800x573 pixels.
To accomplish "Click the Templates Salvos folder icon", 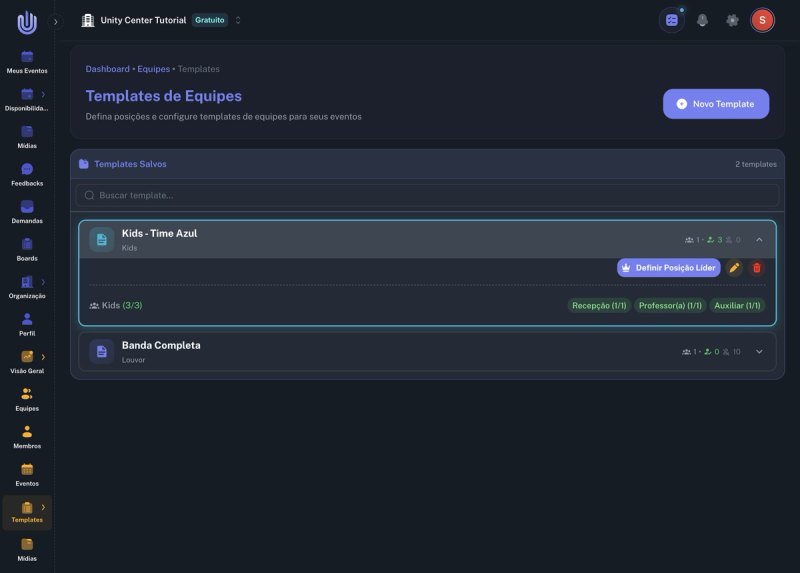I will click(x=84, y=164).
